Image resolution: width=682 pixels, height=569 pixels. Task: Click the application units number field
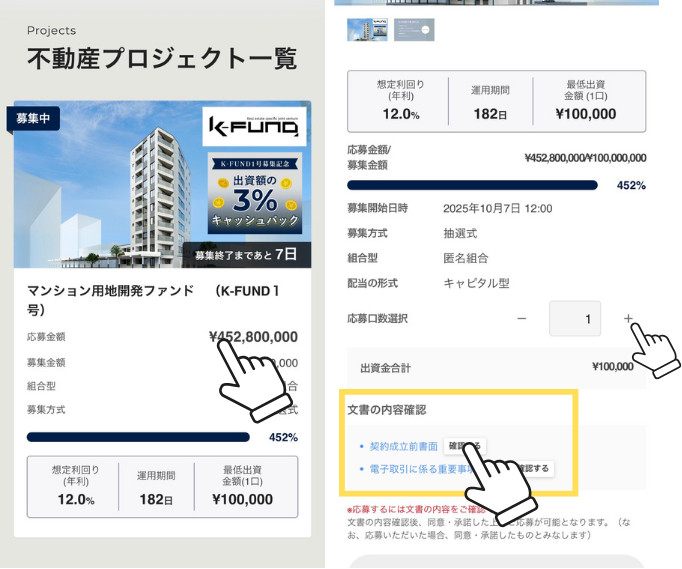[574, 319]
